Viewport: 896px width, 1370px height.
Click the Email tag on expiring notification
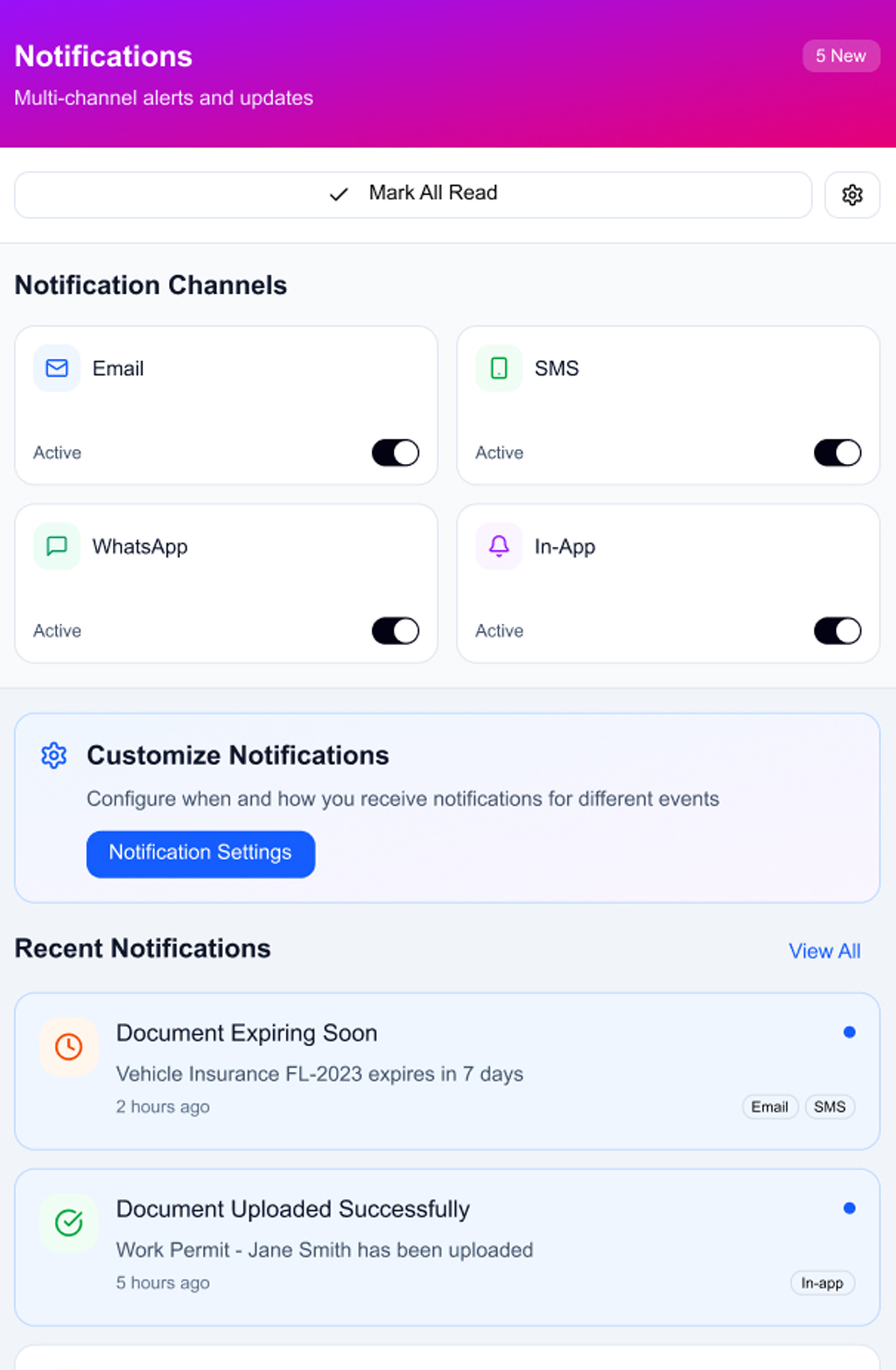[769, 1107]
